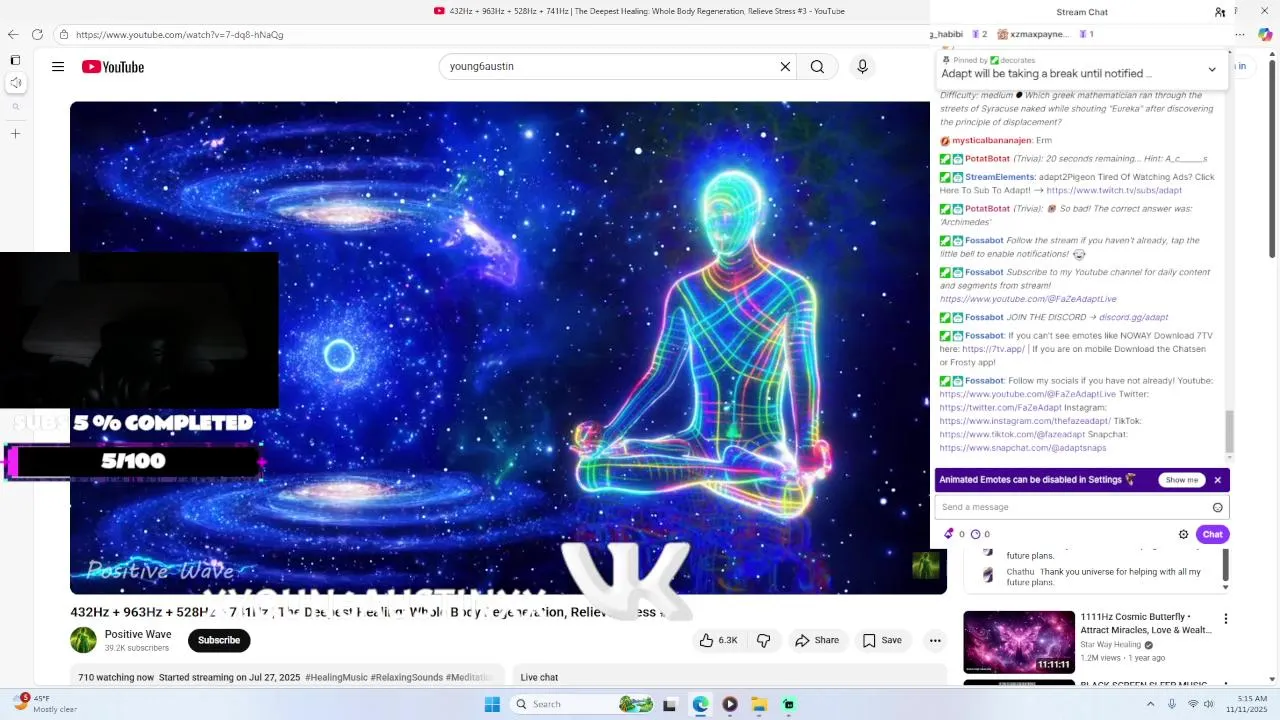This screenshot has width=1280, height=720.
Task: Clear the YouTube search text with X
Action: click(785, 67)
